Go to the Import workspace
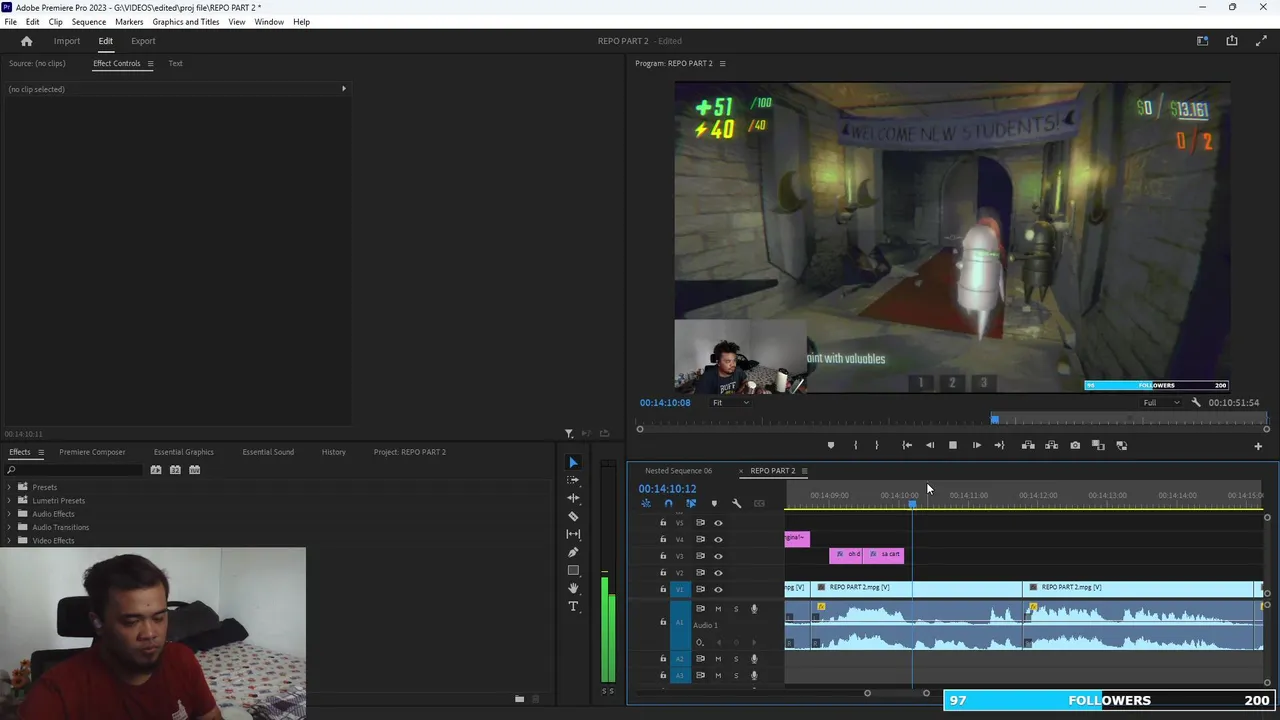This screenshot has height=720, width=1280. click(x=67, y=41)
